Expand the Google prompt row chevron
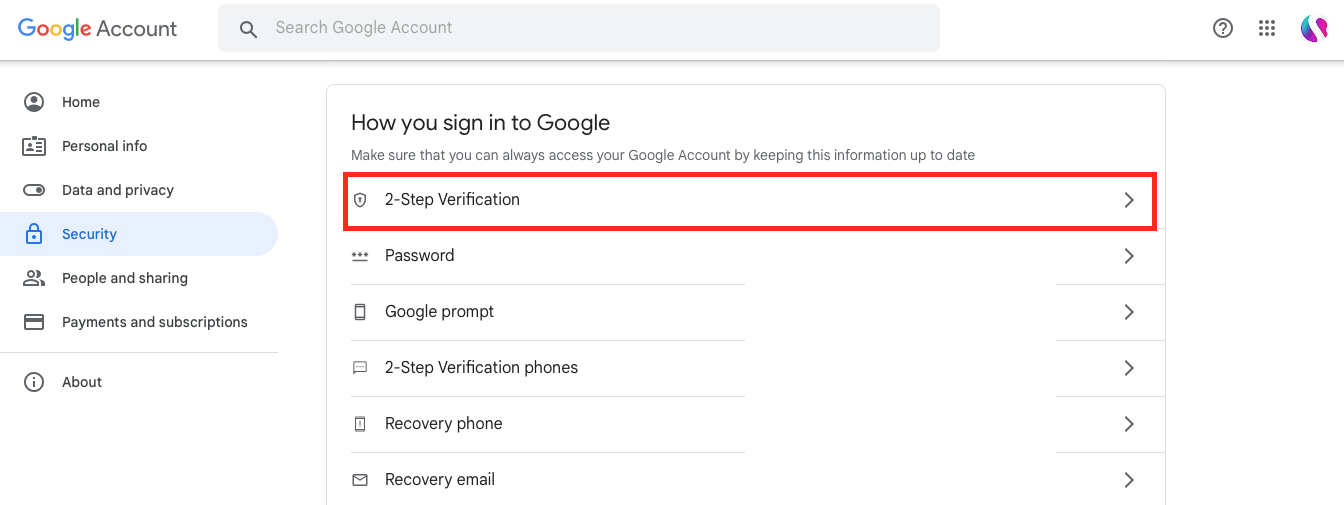 1129,312
